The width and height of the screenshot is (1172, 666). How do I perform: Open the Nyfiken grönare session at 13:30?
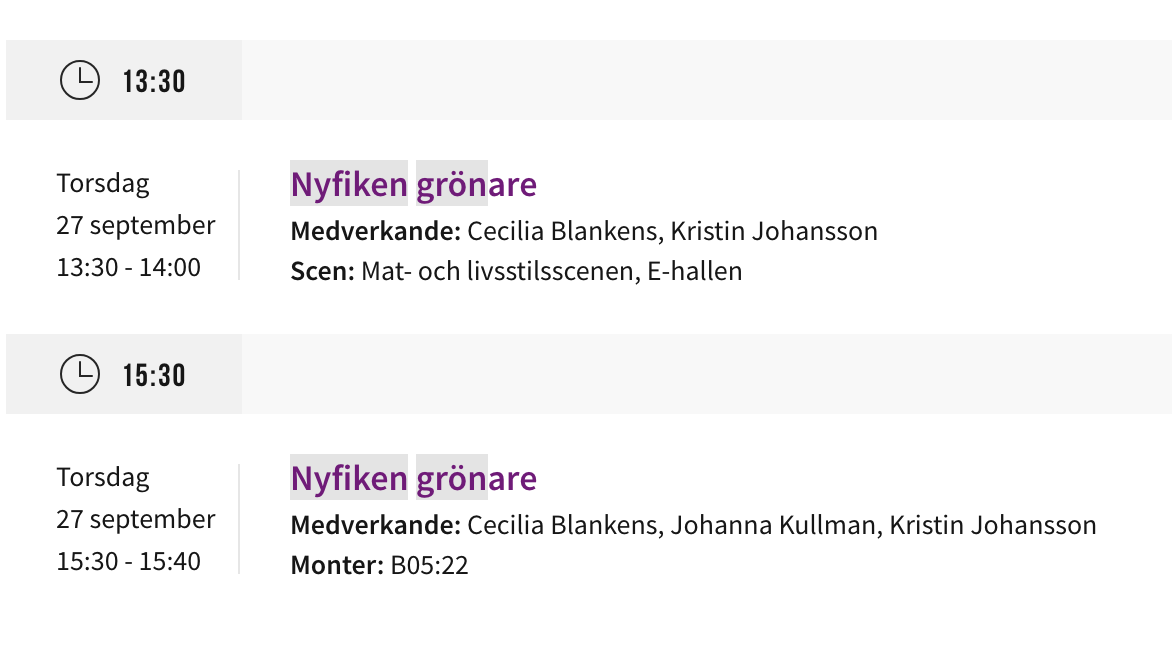413,185
